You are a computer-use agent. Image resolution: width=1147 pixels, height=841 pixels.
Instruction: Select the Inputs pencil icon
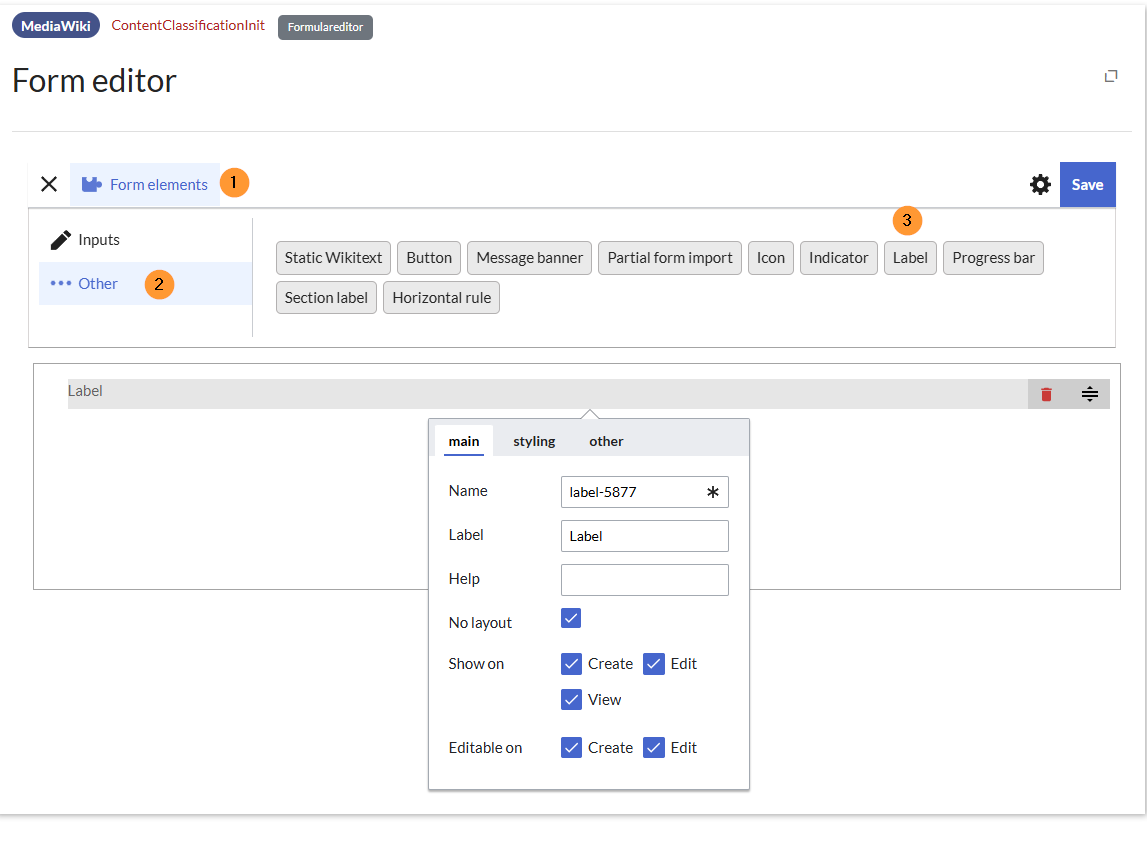point(61,240)
